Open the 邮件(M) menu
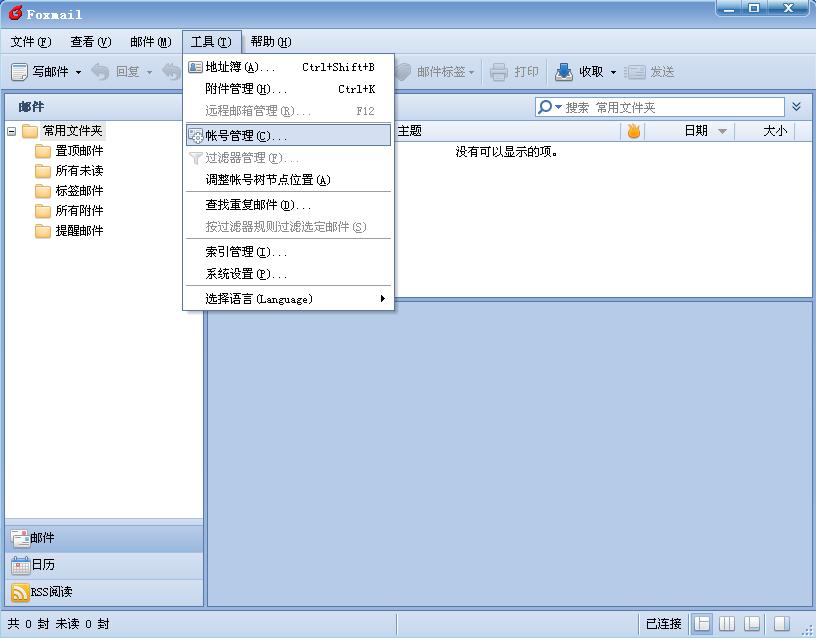 150,42
